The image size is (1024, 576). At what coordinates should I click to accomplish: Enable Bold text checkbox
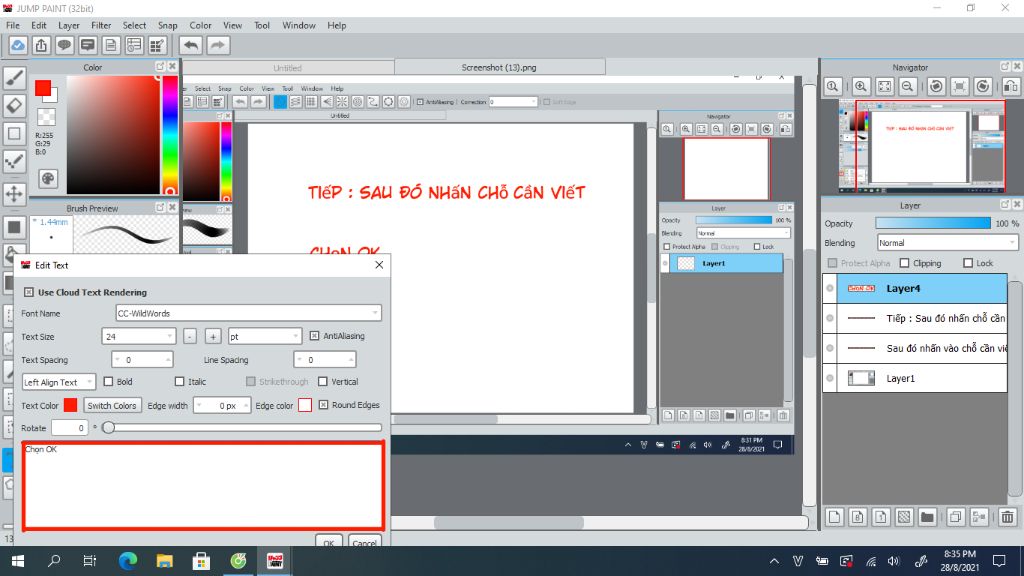tap(108, 381)
